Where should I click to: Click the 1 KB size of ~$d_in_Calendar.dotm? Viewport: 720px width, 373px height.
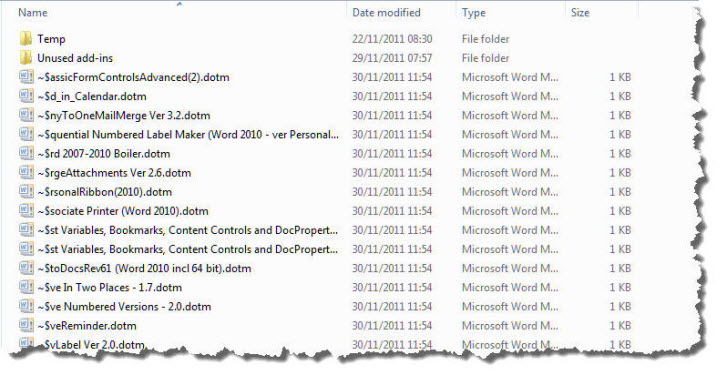[x=620, y=96]
